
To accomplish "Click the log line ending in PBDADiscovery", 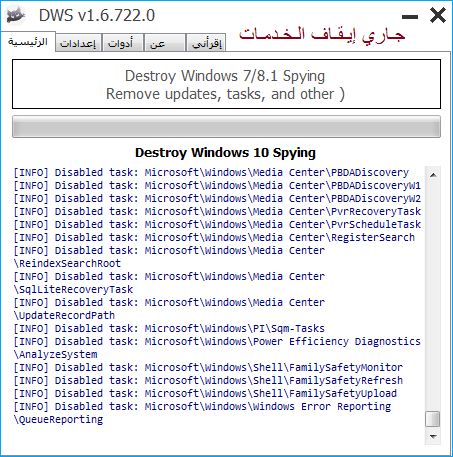I will [x=211, y=173].
